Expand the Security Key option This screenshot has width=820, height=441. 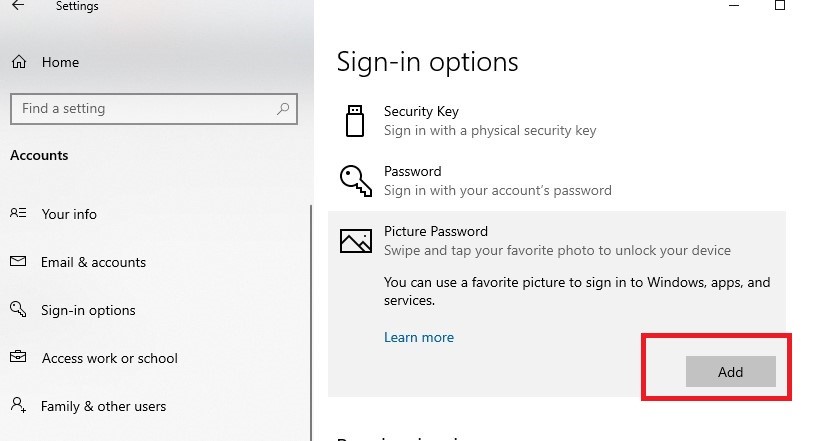point(490,121)
